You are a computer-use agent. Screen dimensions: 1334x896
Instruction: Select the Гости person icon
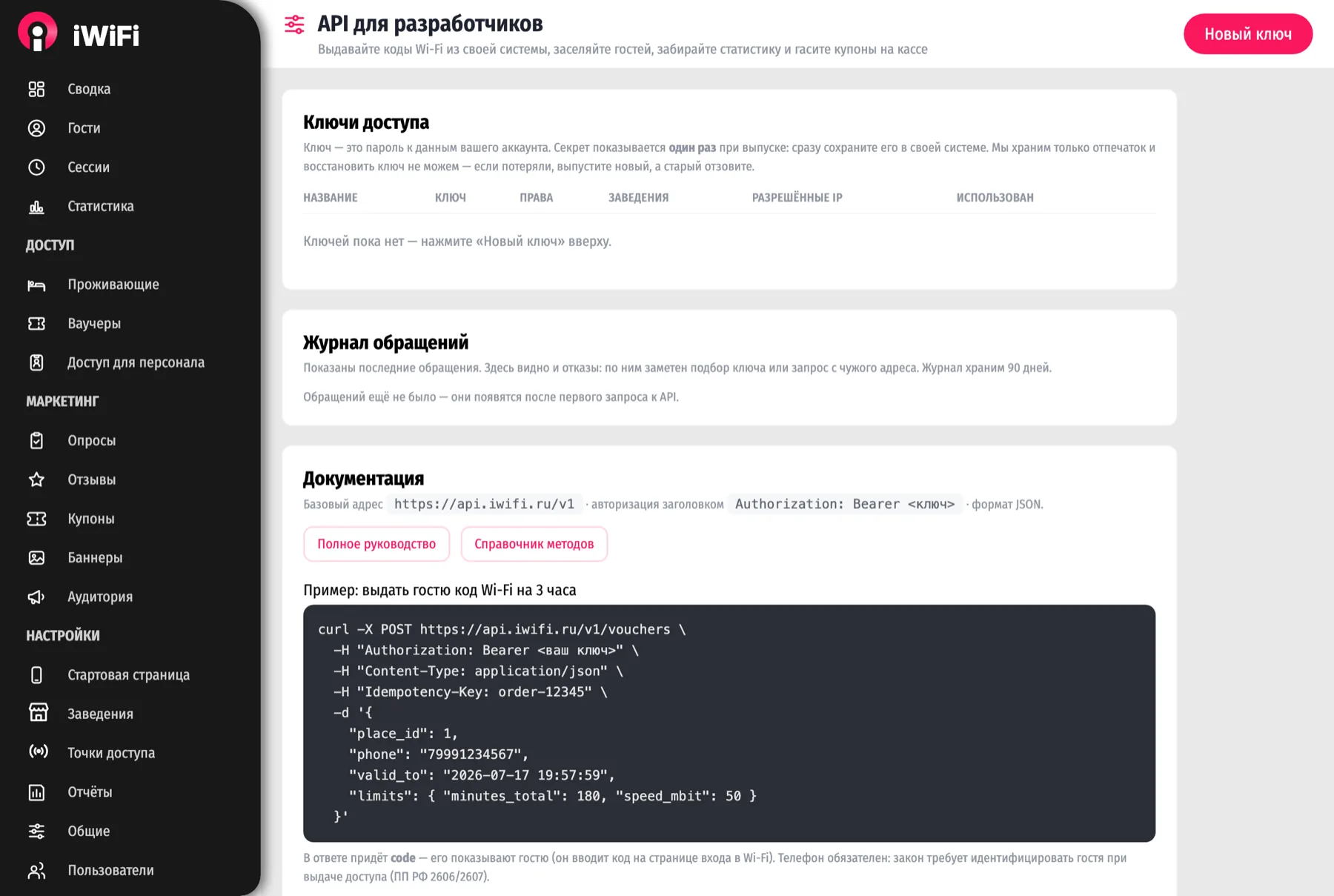click(36, 128)
